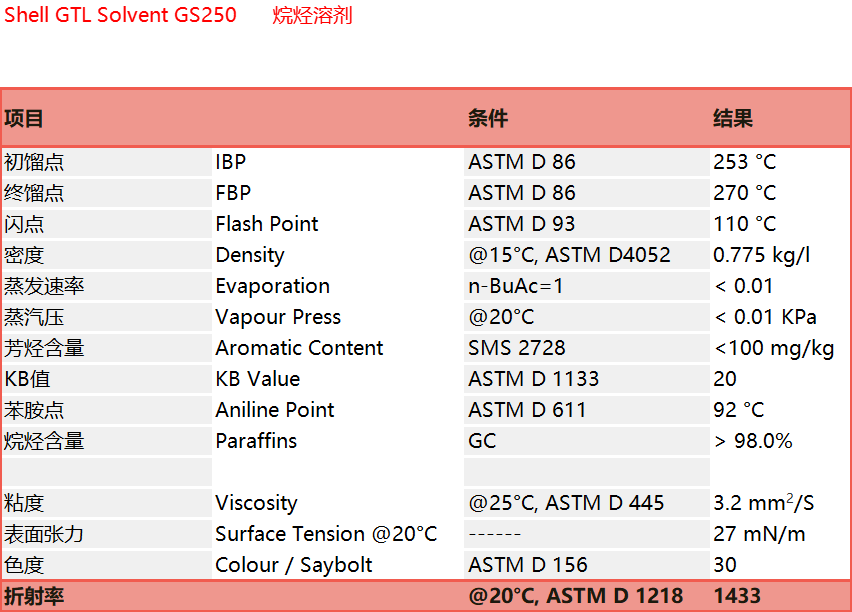Click the result '1433'
The image size is (852, 612).
click(737, 596)
